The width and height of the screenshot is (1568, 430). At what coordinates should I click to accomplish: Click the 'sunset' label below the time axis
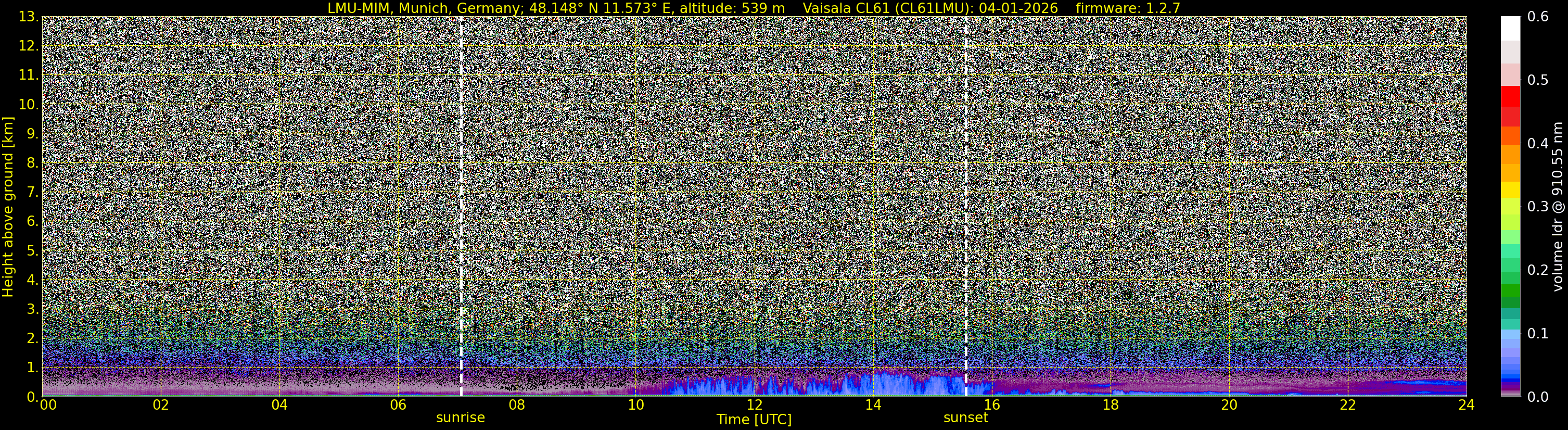(x=966, y=418)
